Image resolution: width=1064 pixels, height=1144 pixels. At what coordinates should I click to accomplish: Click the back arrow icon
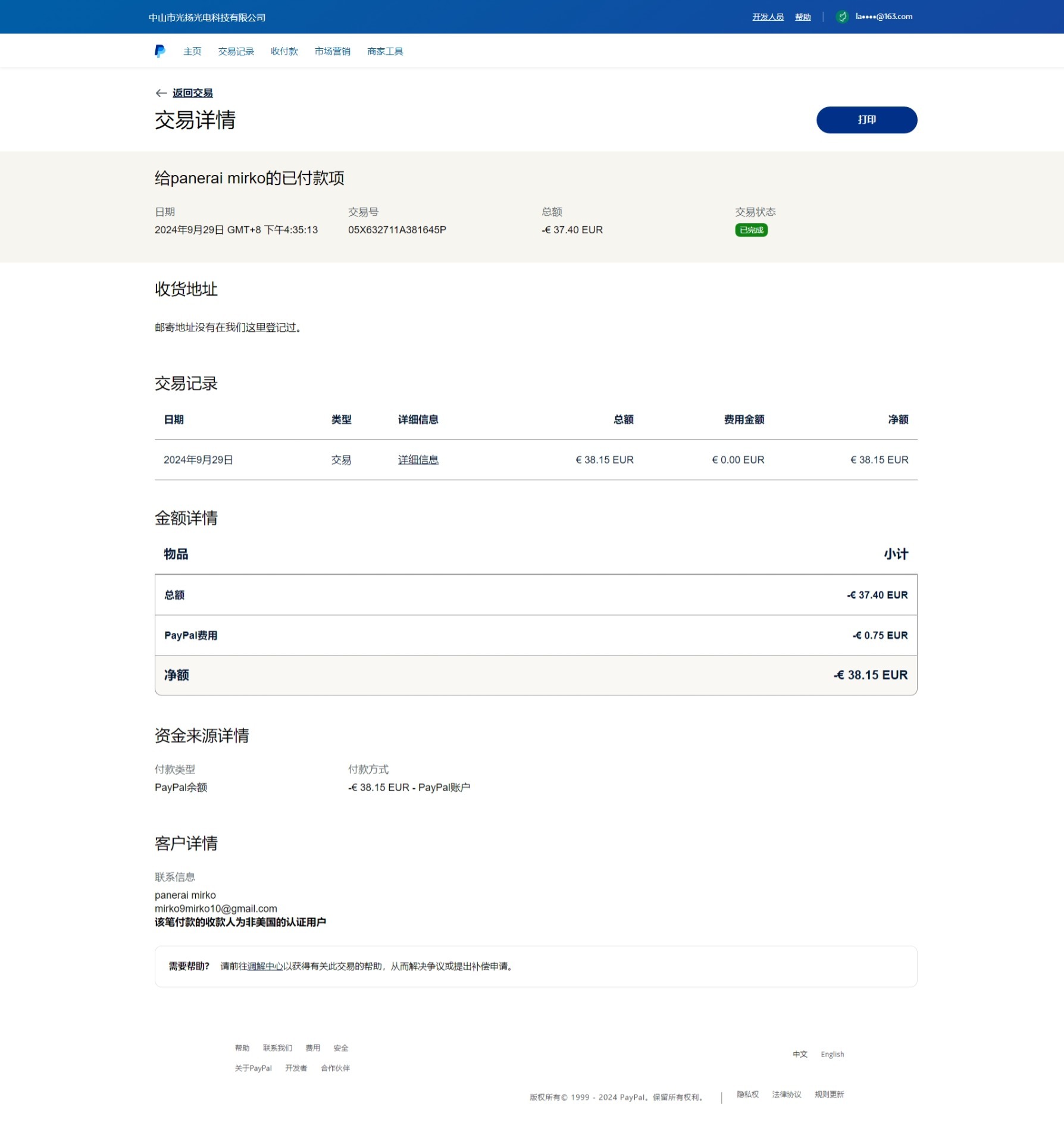(161, 93)
